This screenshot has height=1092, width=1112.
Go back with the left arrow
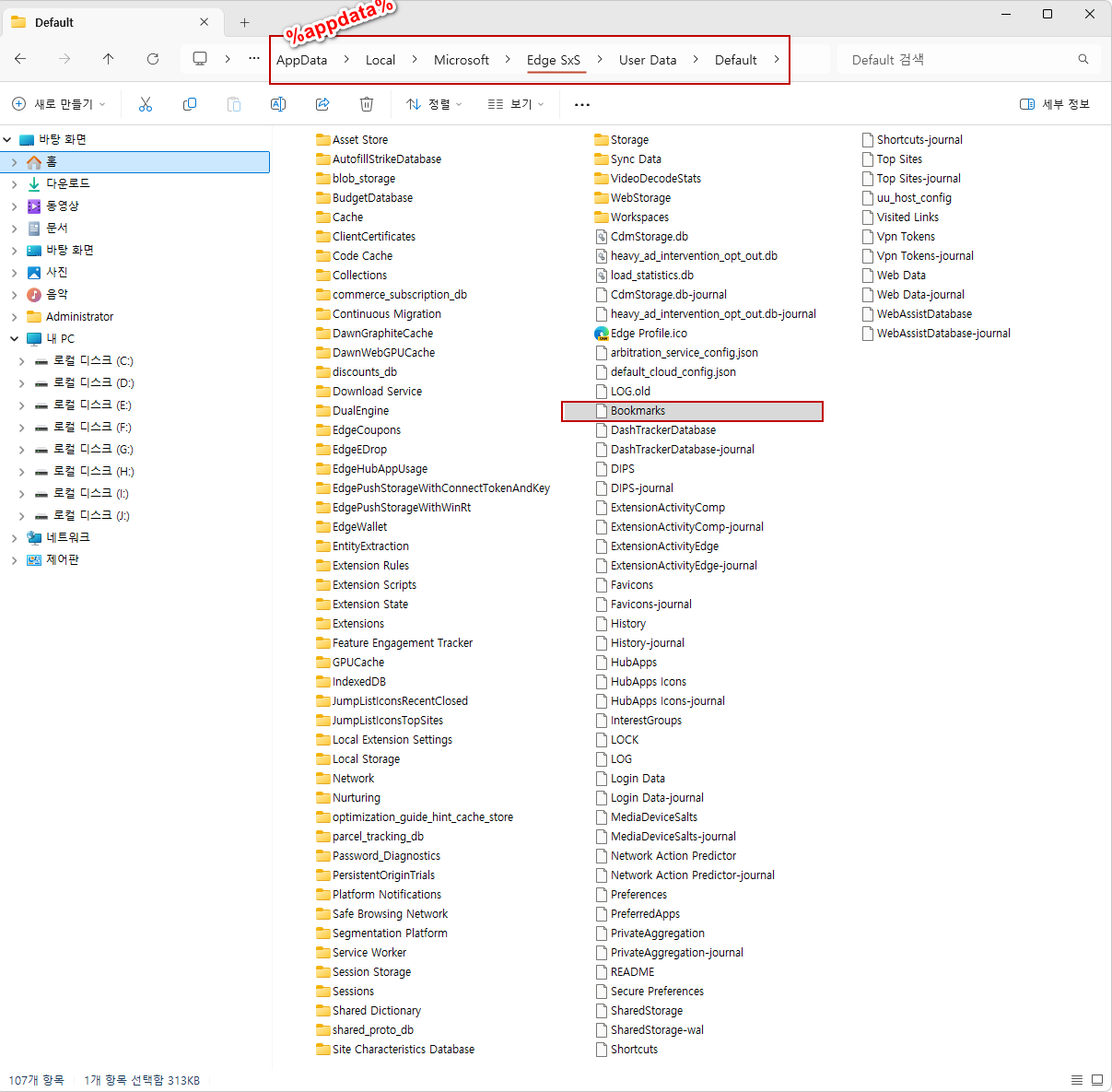pos(20,59)
